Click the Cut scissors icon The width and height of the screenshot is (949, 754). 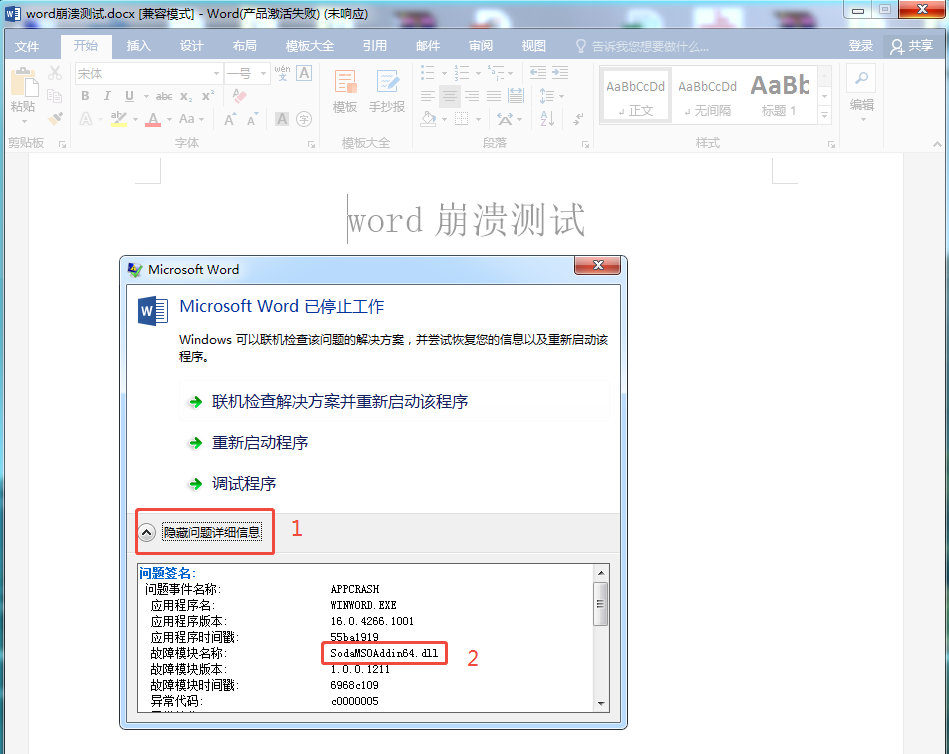coord(55,73)
